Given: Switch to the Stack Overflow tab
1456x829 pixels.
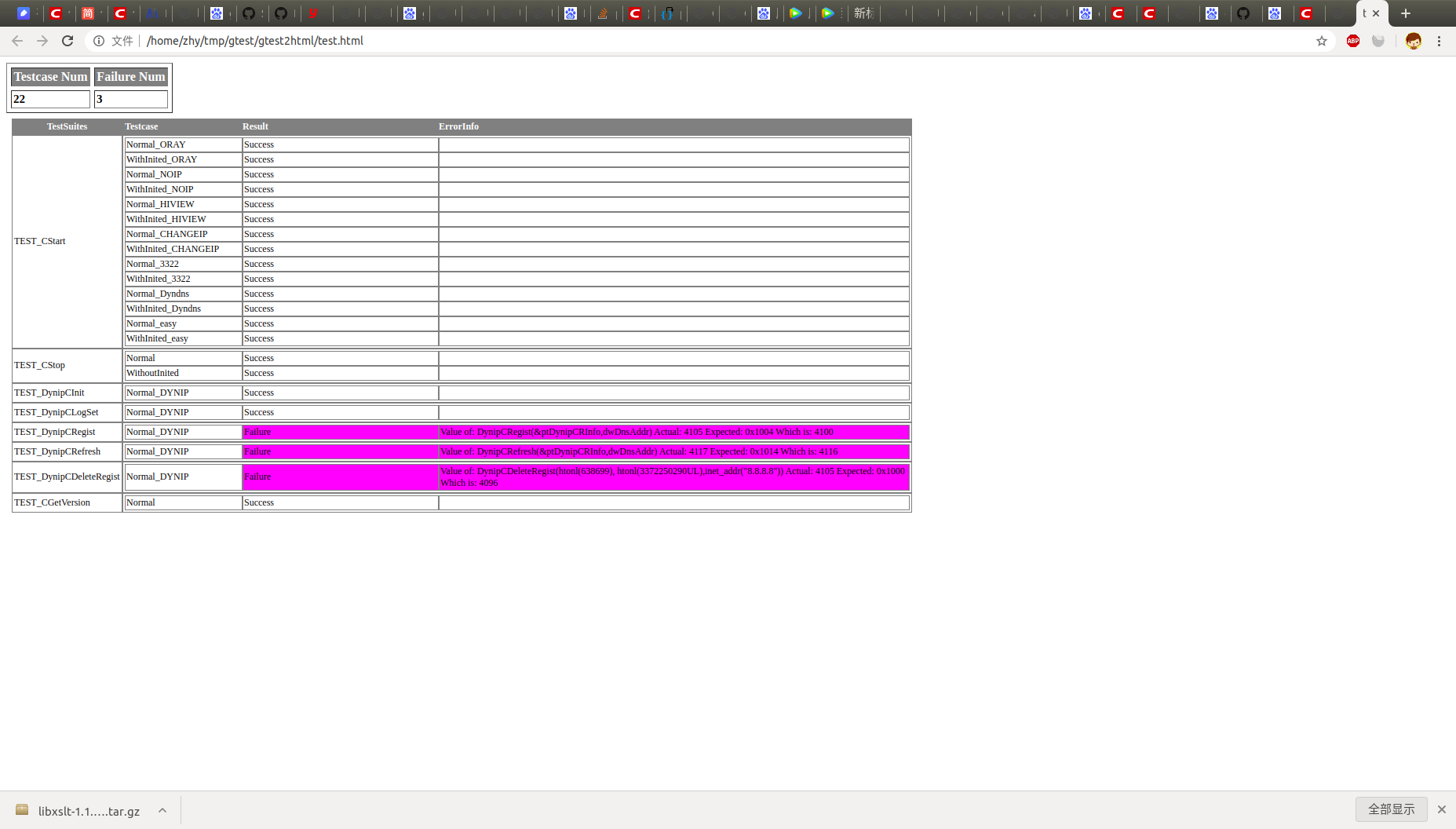Looking at the screenshot, I should point(603,13).
